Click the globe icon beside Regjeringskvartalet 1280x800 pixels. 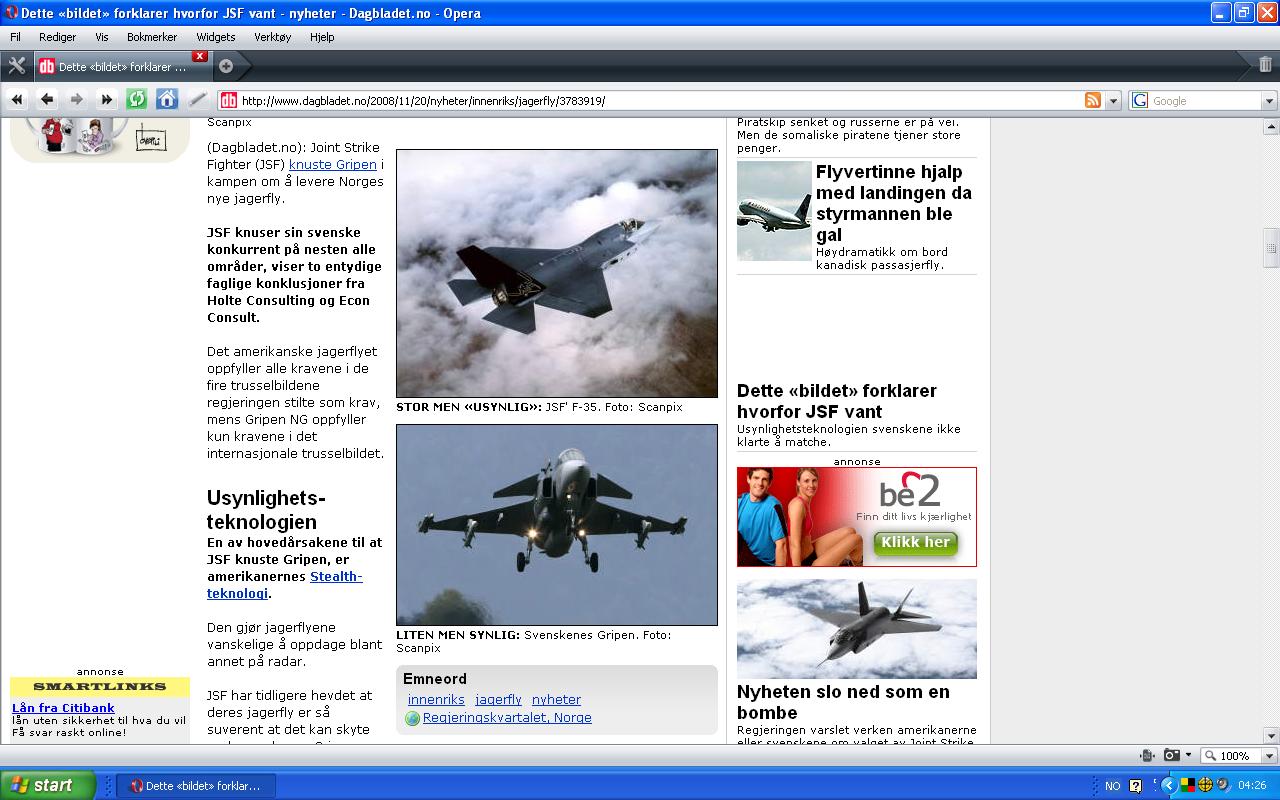pyautogui.click(x=412, y=718)
